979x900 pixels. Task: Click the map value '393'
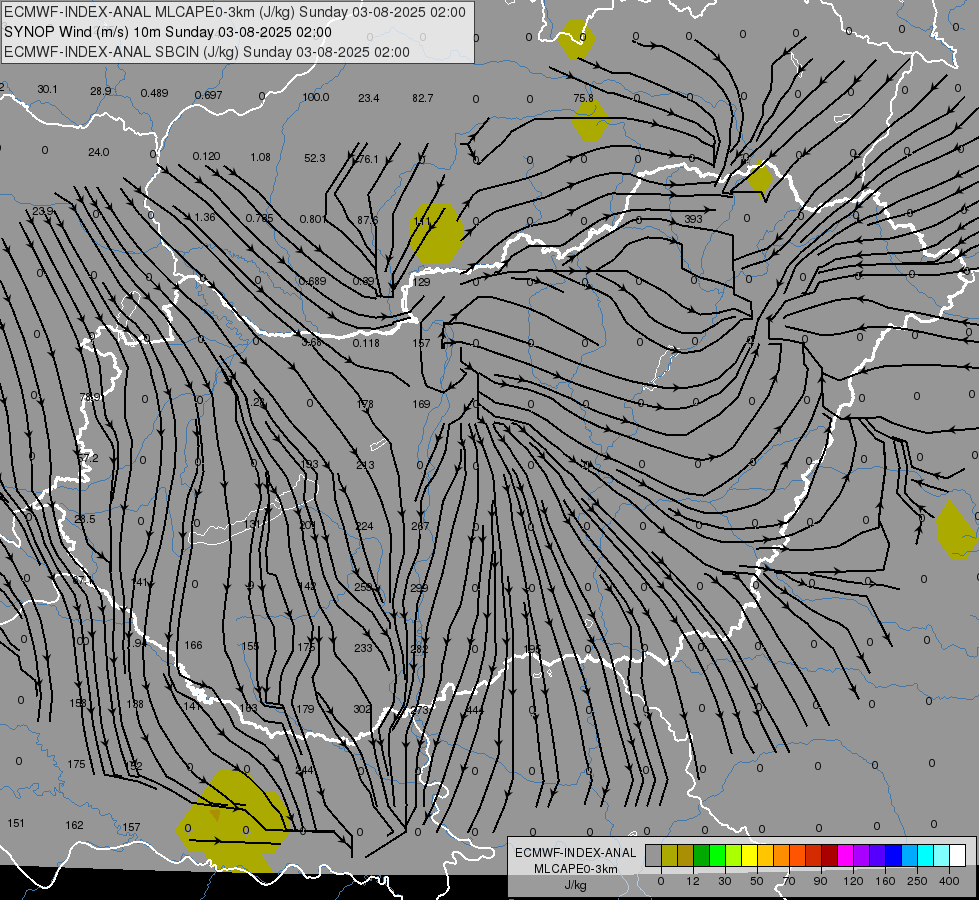693,219
